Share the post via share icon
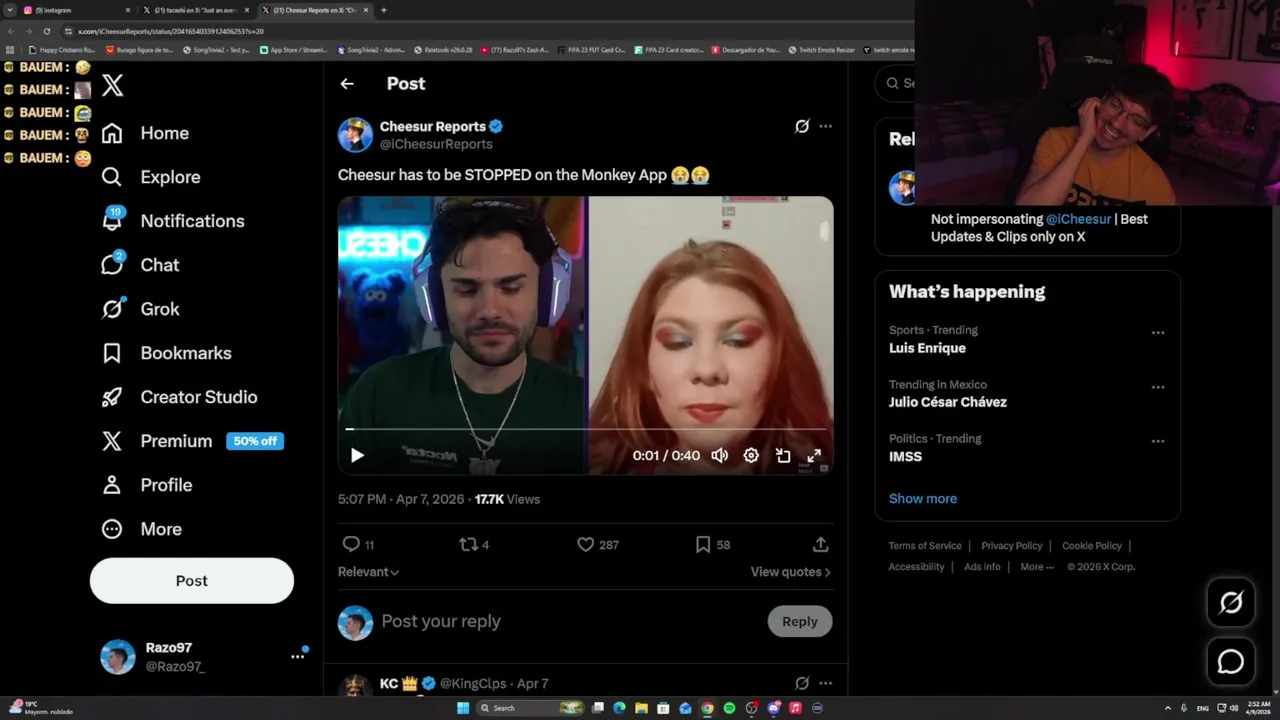 [x=820, y=545]
